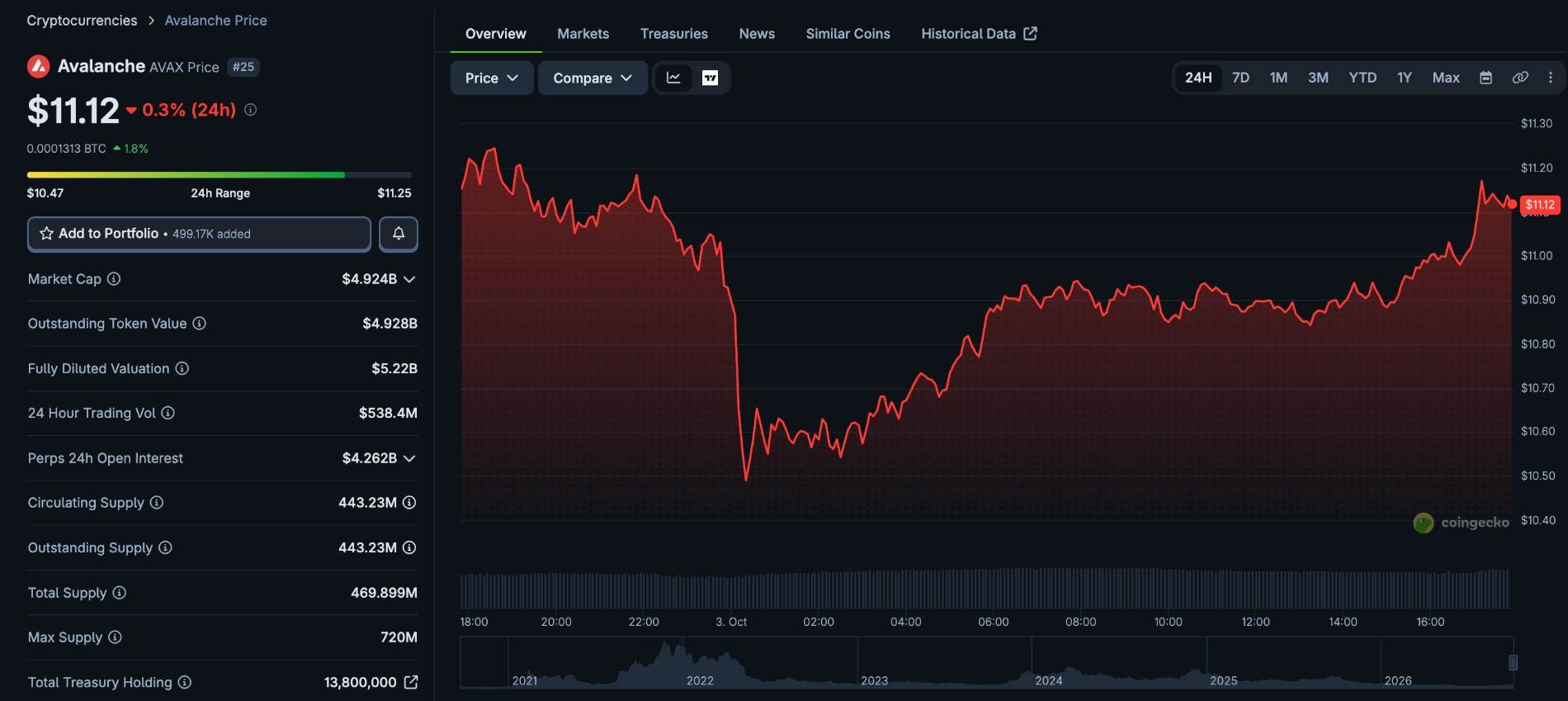
Task: Expand Perps 24h Open Interest chevron
Action: [x=409, y=458]
